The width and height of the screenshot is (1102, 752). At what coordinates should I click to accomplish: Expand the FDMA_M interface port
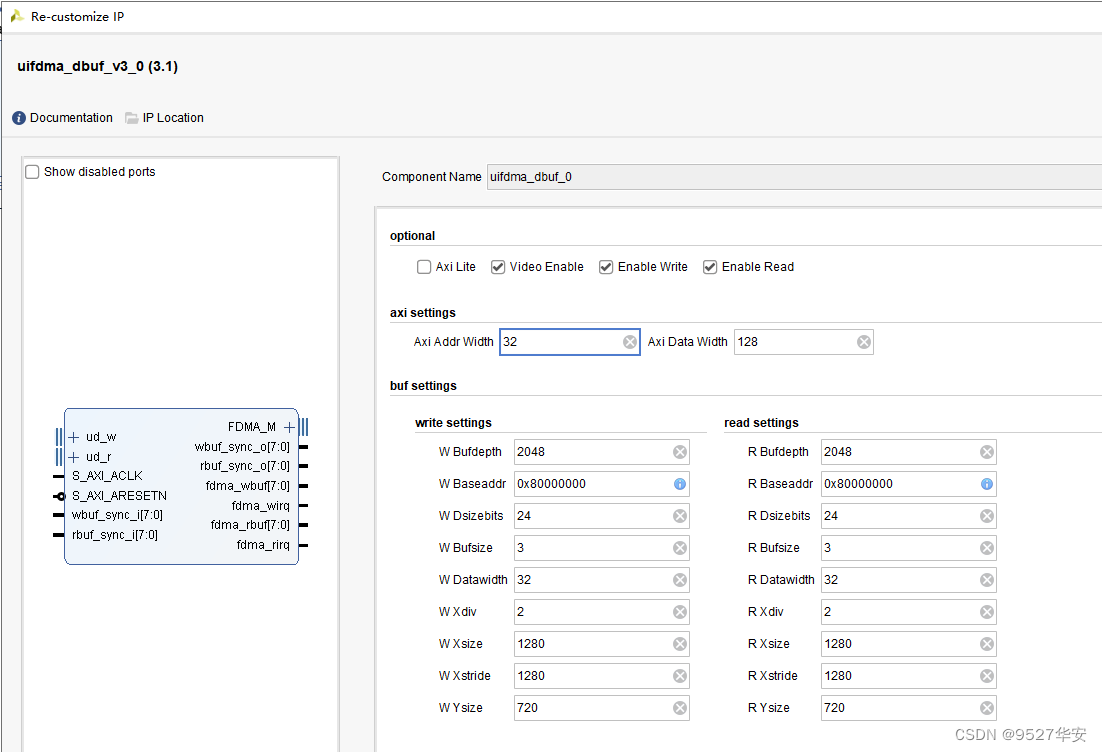(x=289, y=427)
